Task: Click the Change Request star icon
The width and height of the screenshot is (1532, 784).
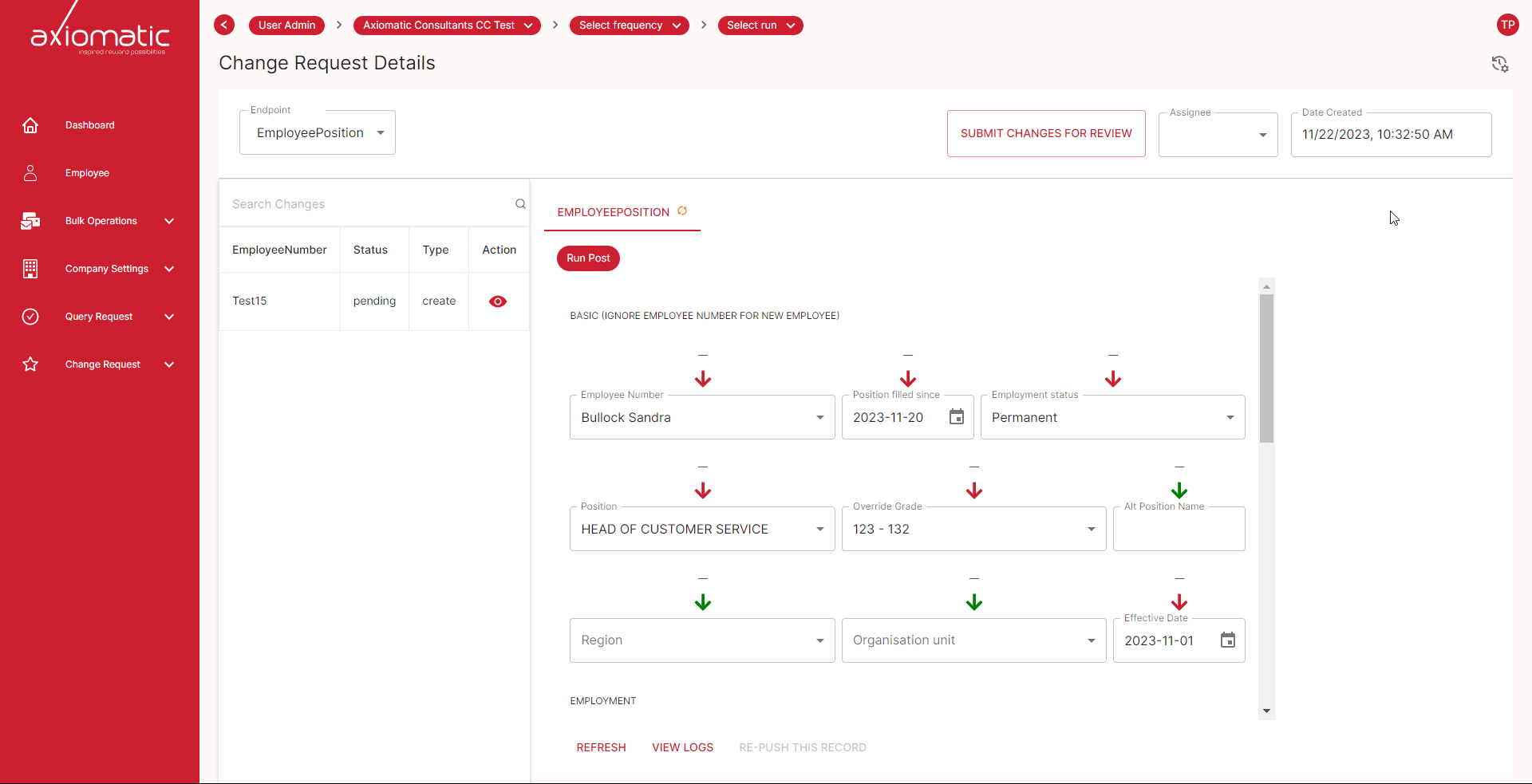Action: [30, 364]
